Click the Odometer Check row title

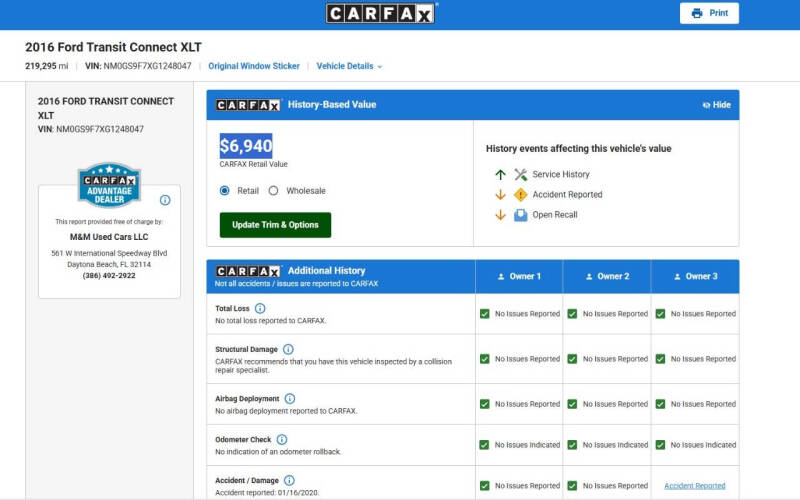tap(243, 440)
